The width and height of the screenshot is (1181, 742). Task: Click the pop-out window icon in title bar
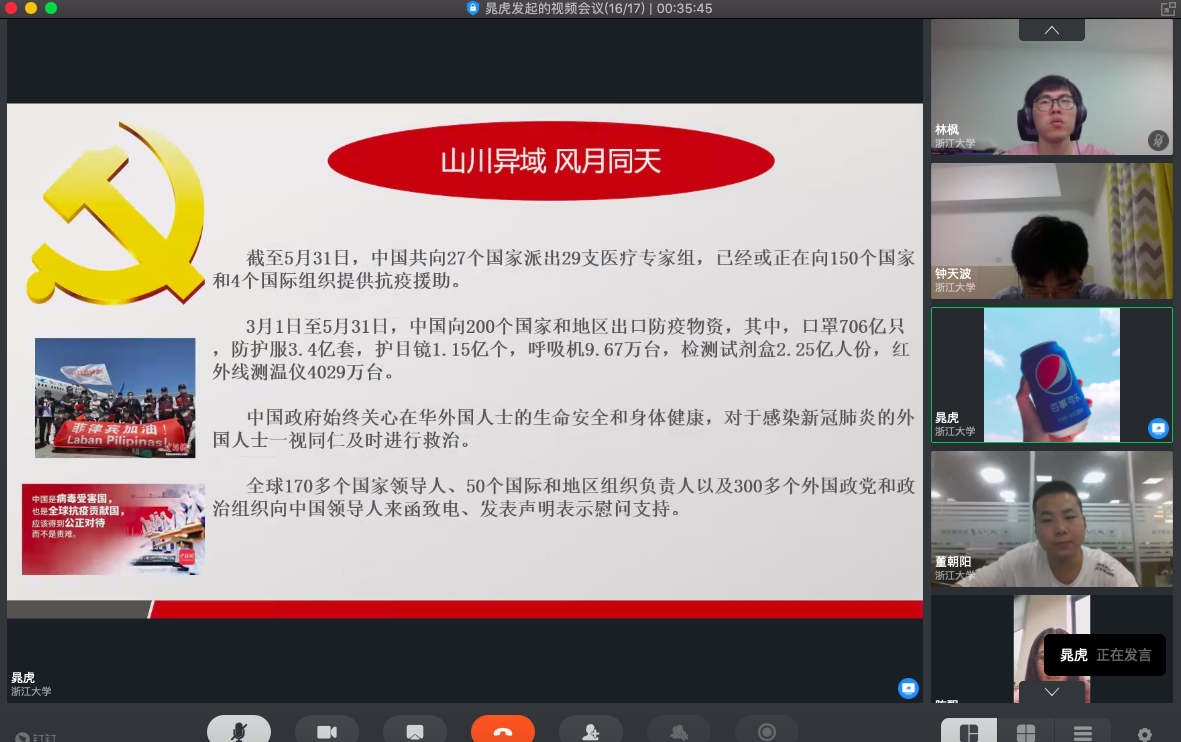coord(1167,8)
